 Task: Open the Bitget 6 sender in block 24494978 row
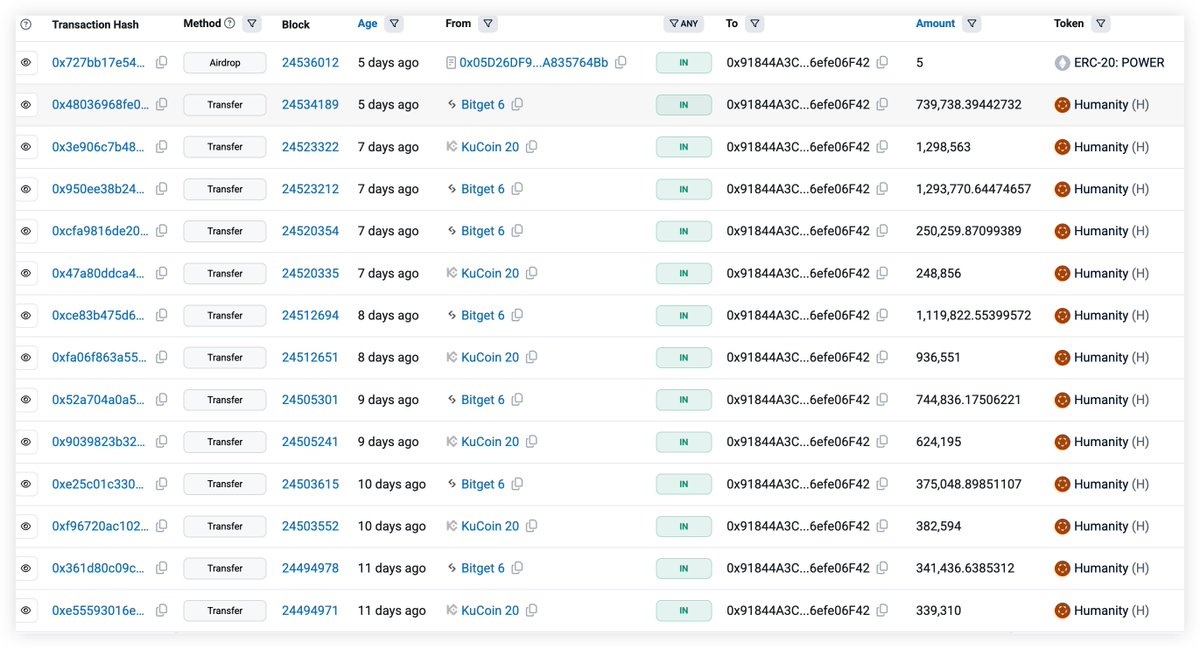tap(483, 568)
